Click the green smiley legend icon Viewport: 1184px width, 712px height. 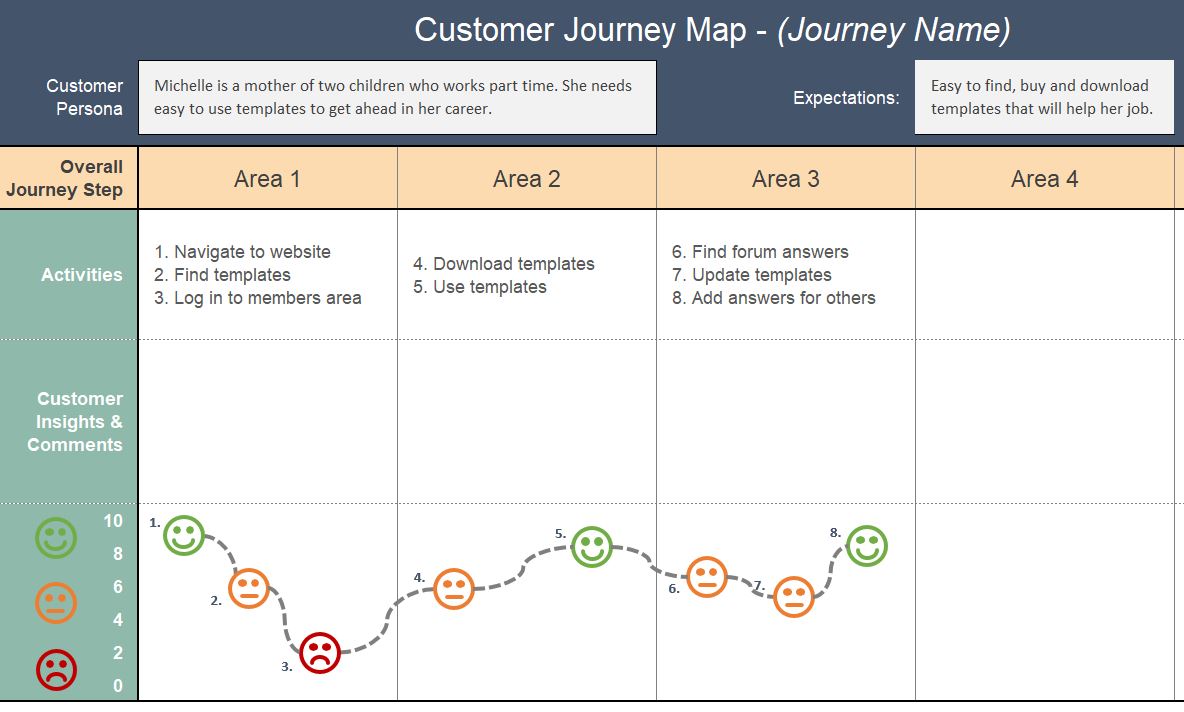point(56,538)
